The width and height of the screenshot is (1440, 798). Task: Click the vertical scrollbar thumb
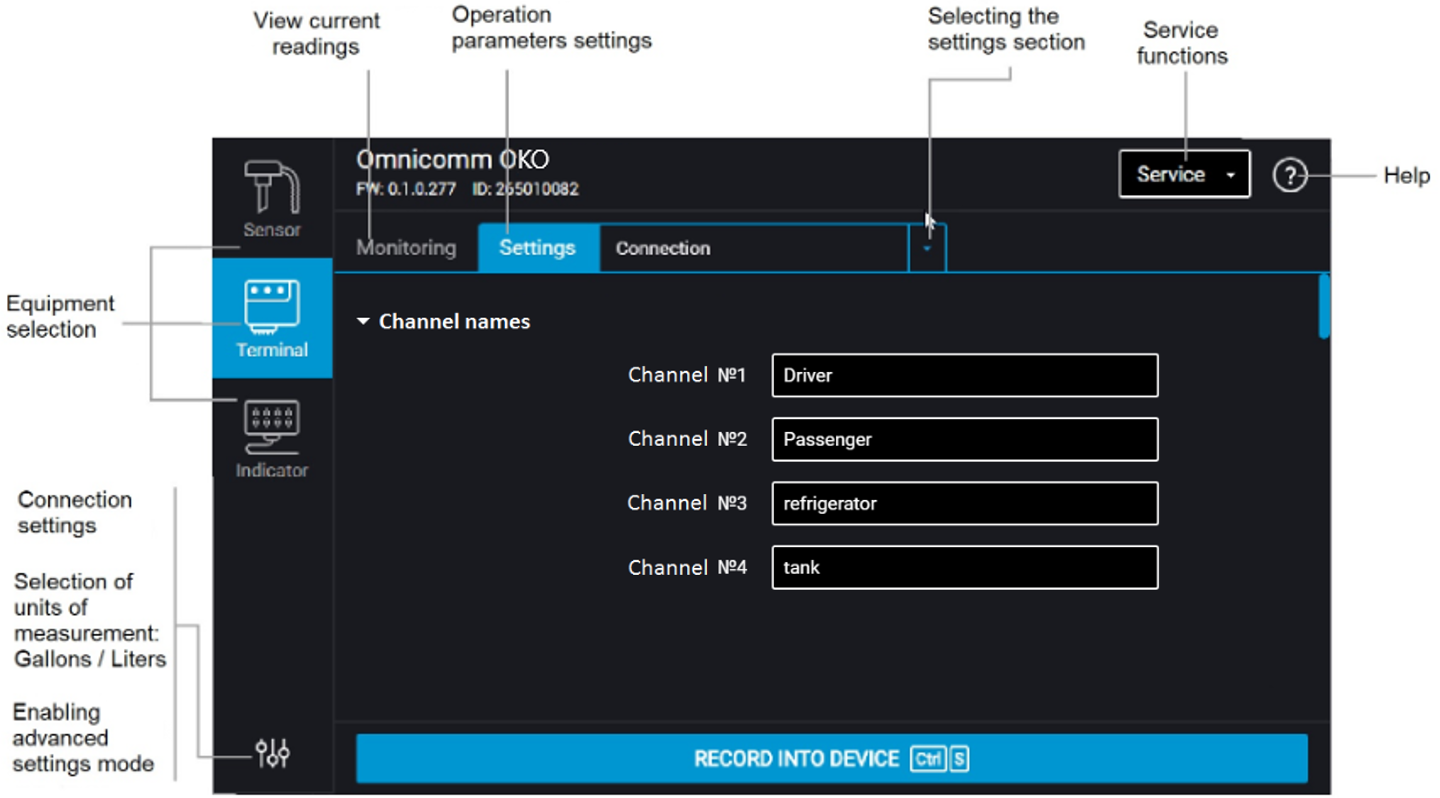point(1324,307)
